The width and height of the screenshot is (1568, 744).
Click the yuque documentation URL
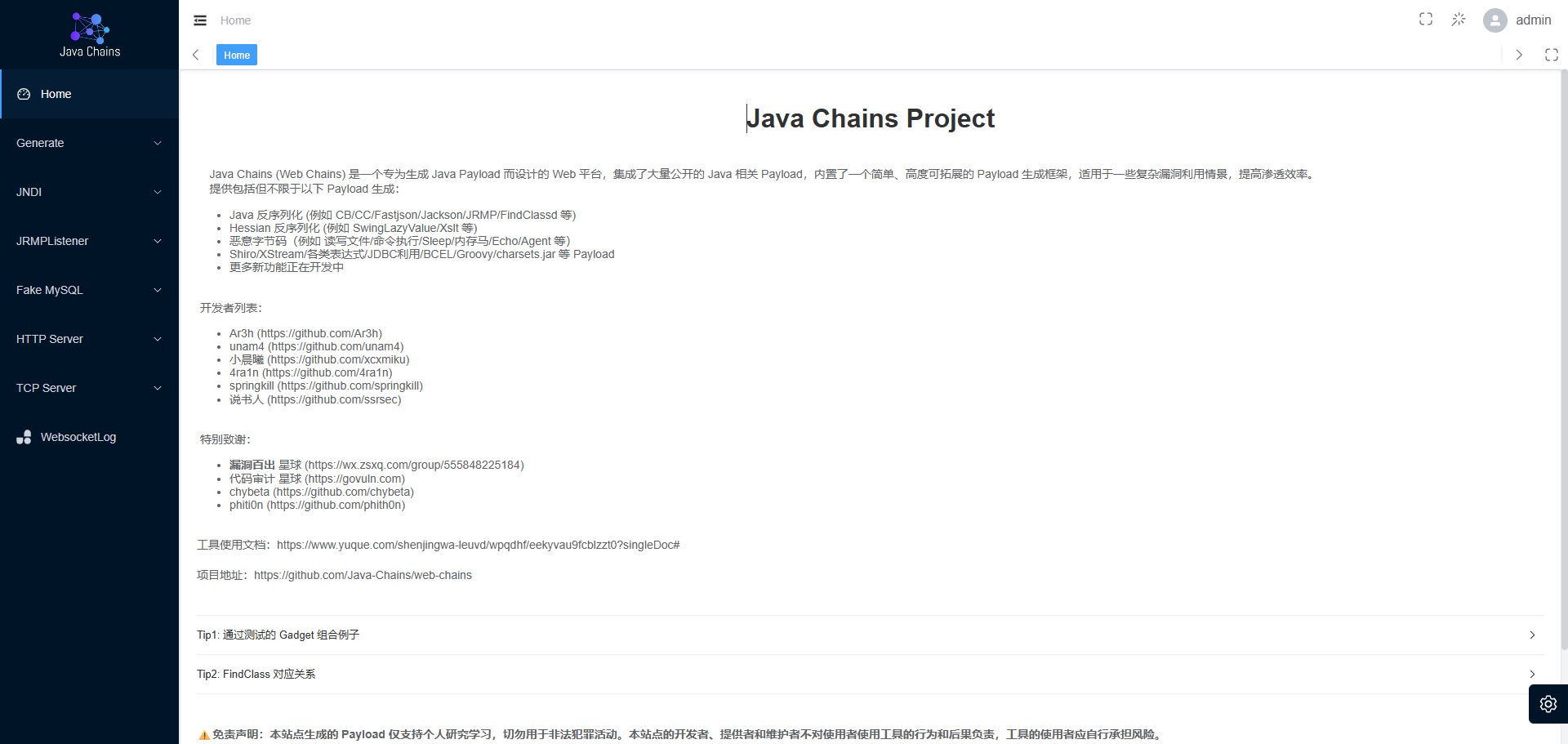[x=478, y=545]
